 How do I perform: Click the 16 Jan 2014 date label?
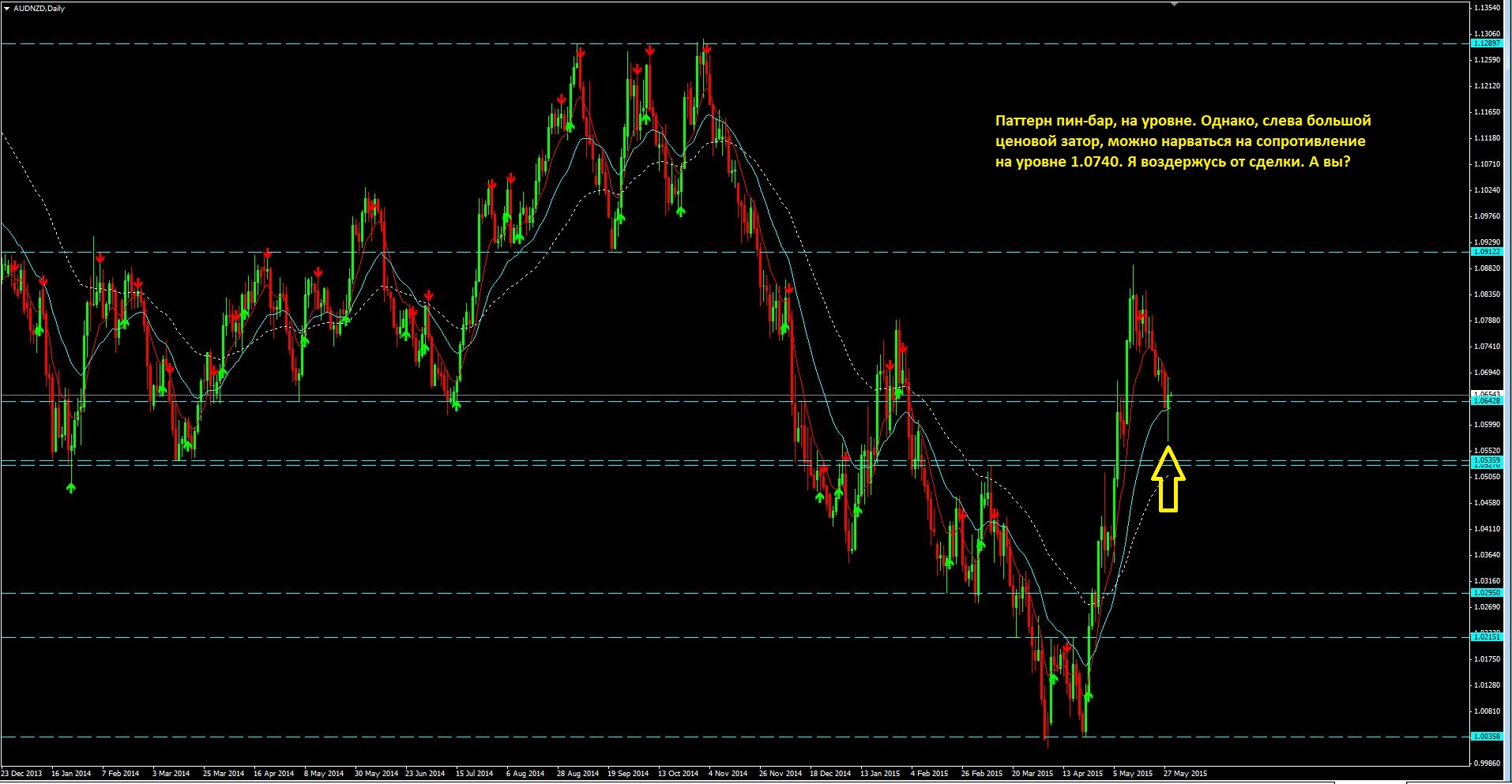[x=71, y=774]
